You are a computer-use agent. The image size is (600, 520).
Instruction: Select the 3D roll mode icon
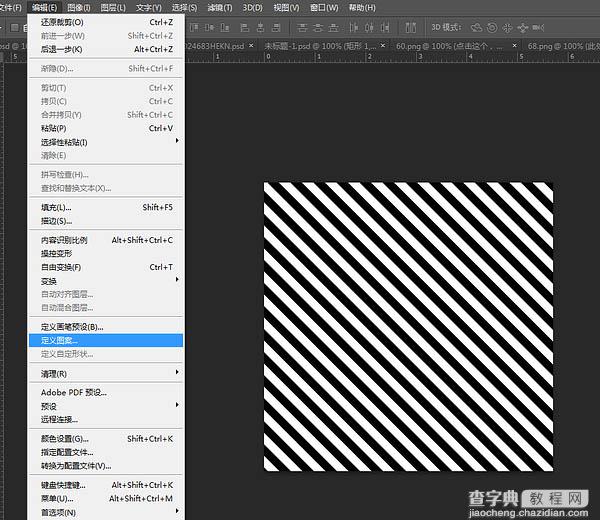pyautogui.click(x=492, y=28)
